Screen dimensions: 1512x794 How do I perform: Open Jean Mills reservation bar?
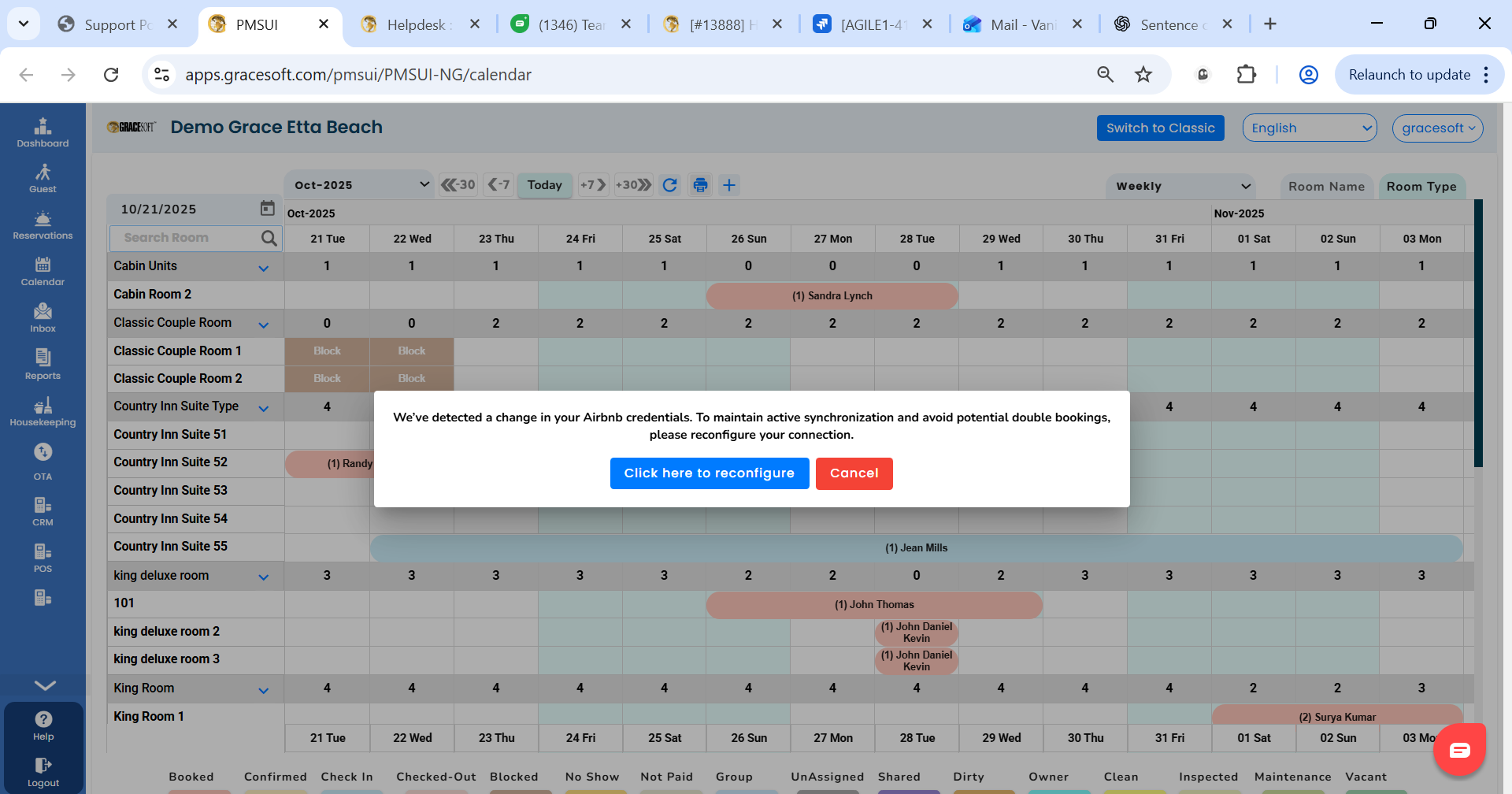[x=917, y=547]
